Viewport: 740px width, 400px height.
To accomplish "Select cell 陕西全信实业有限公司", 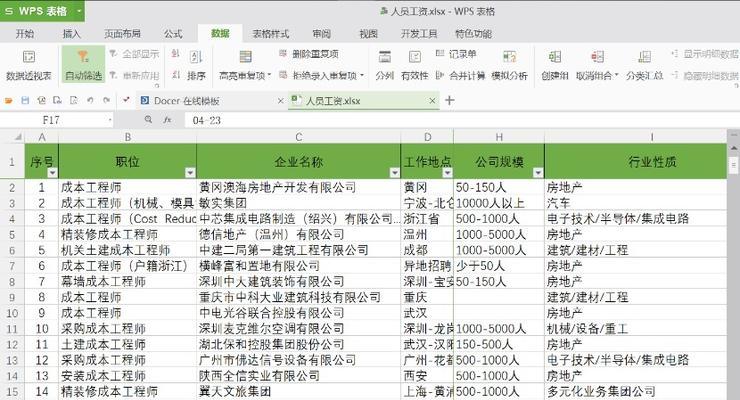I will pyautogui.click(x=298, y=376).
